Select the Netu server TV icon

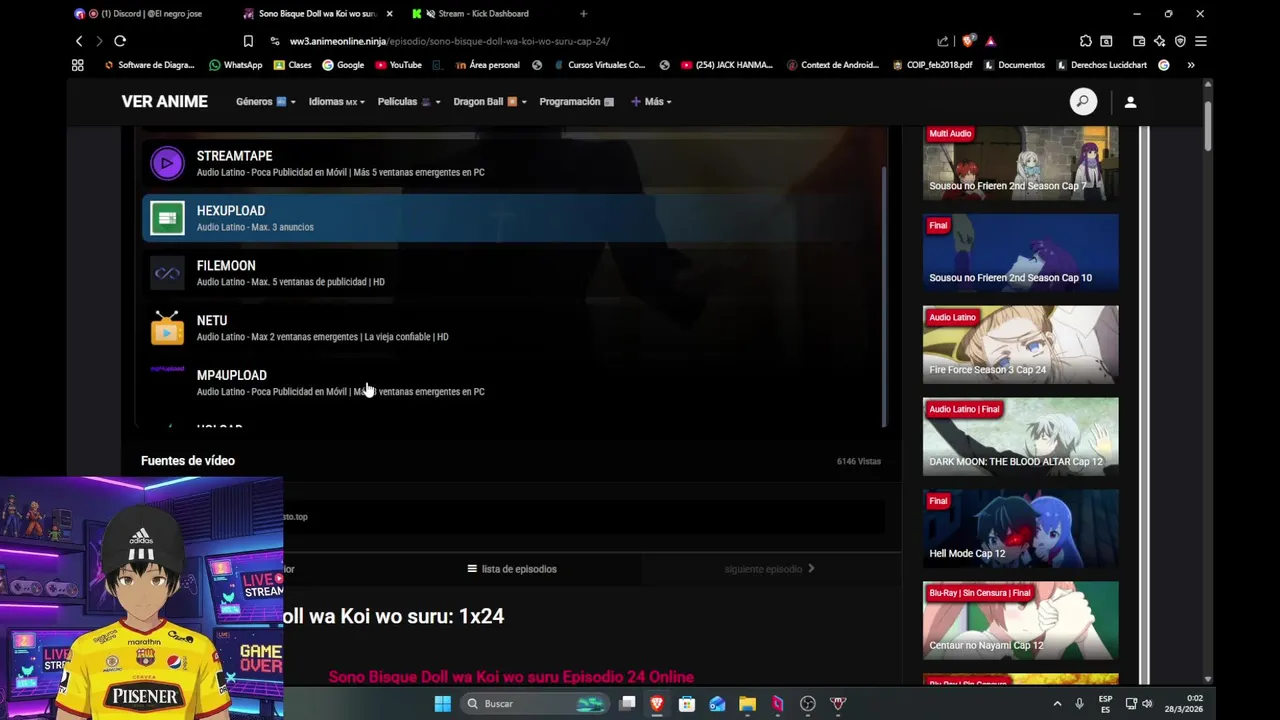pyautogui.click(x=167, y=328)
